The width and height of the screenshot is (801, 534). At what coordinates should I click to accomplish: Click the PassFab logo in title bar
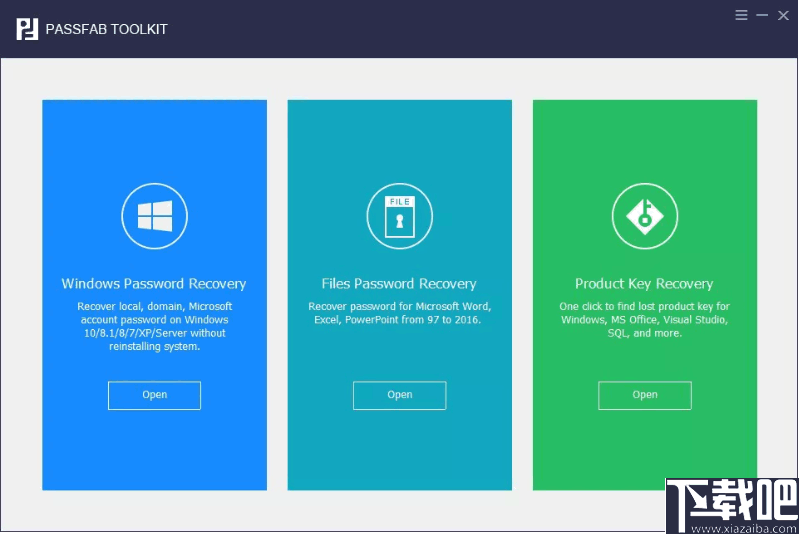[x=27, y=29]
